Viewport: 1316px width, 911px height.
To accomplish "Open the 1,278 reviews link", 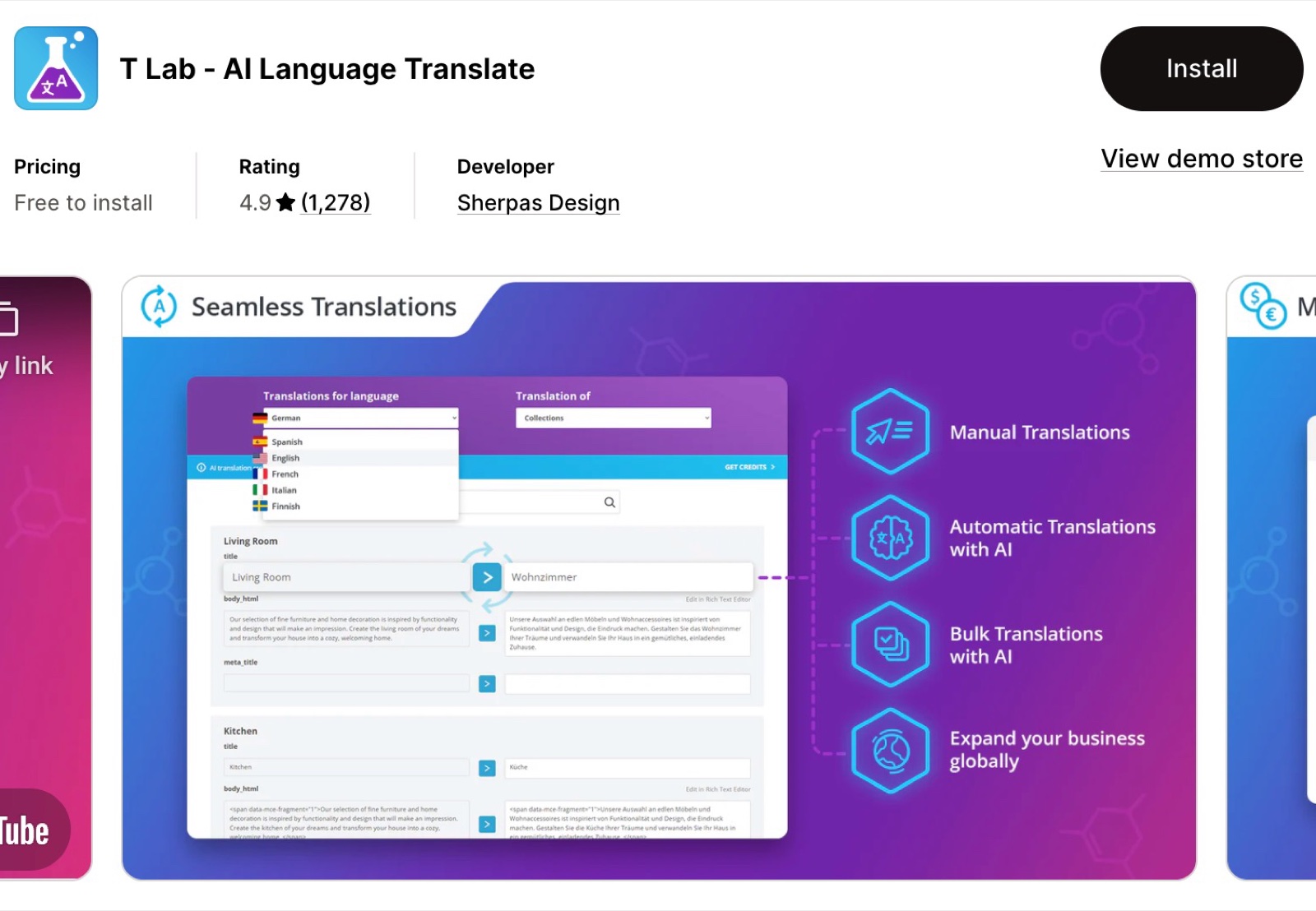I will click(336, 202).
